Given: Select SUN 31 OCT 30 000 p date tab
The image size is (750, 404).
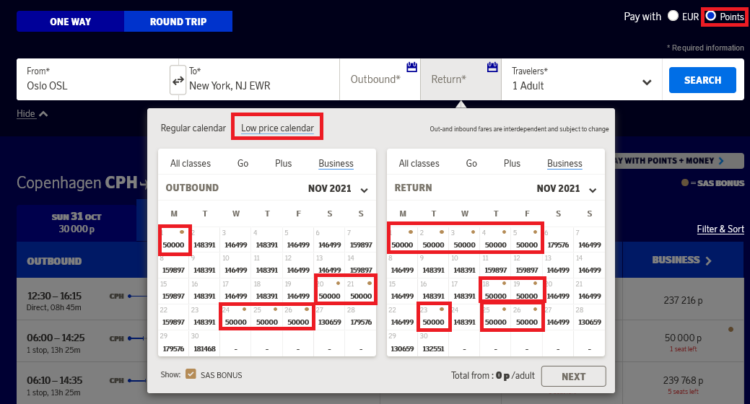Looking at the screenshot, I should pyautogui.click(x=77, y=223).
